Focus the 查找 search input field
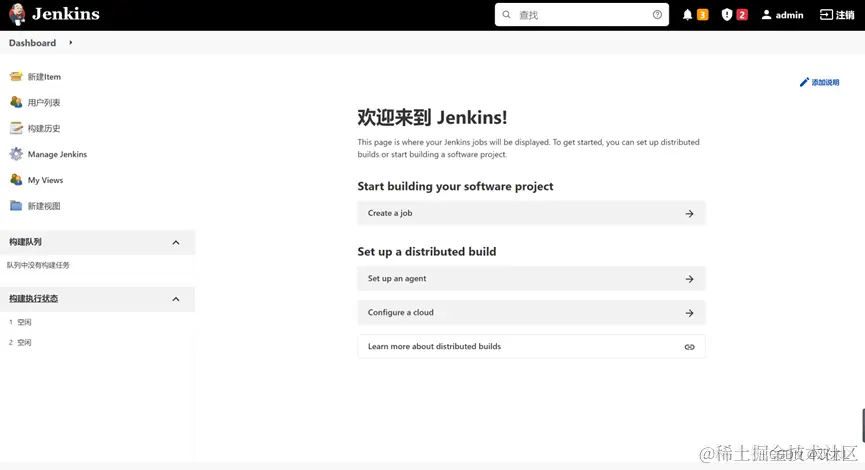The image size is (865, 470). coord(581,15)
